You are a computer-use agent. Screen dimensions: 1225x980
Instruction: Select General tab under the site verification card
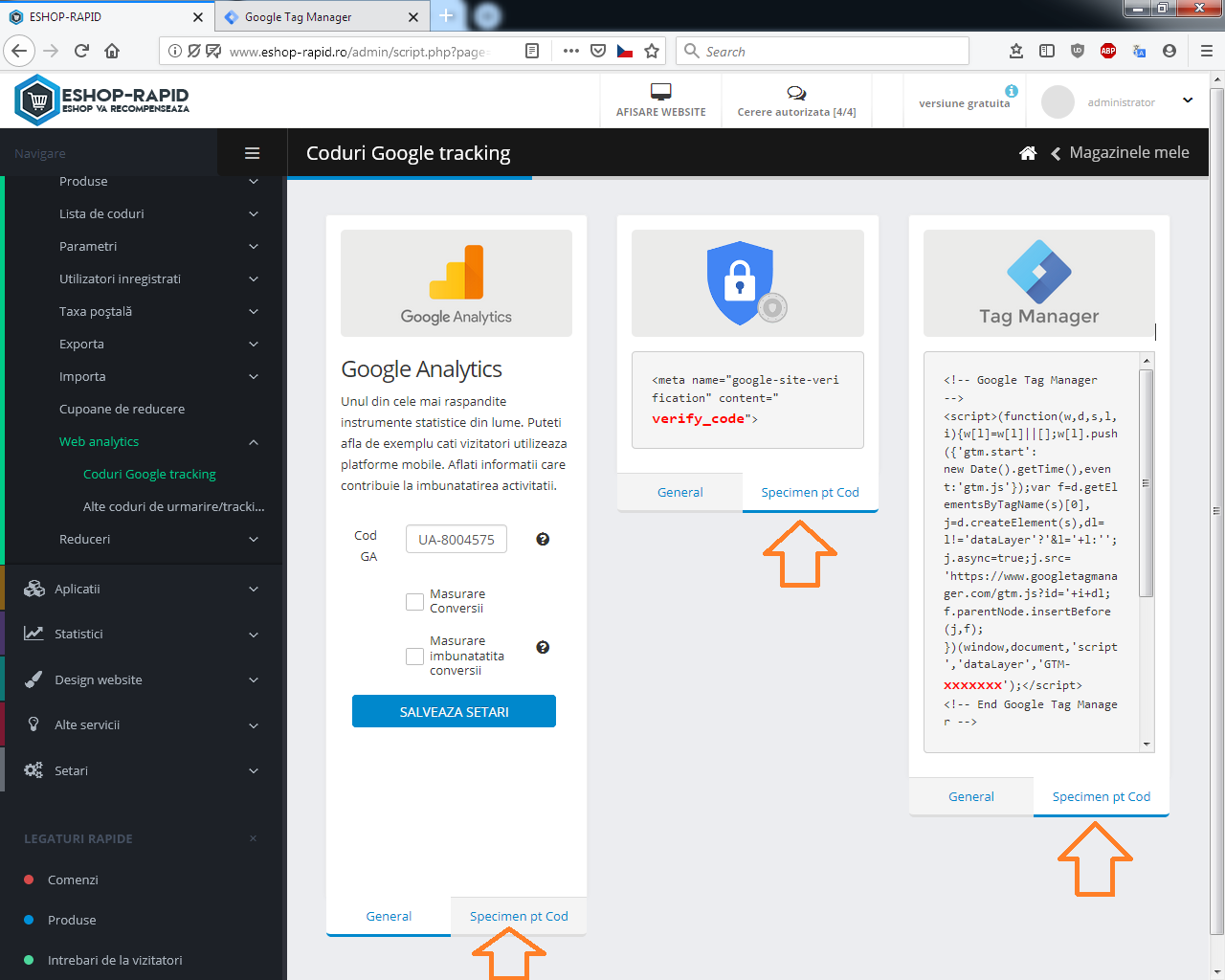coord(680,492)
